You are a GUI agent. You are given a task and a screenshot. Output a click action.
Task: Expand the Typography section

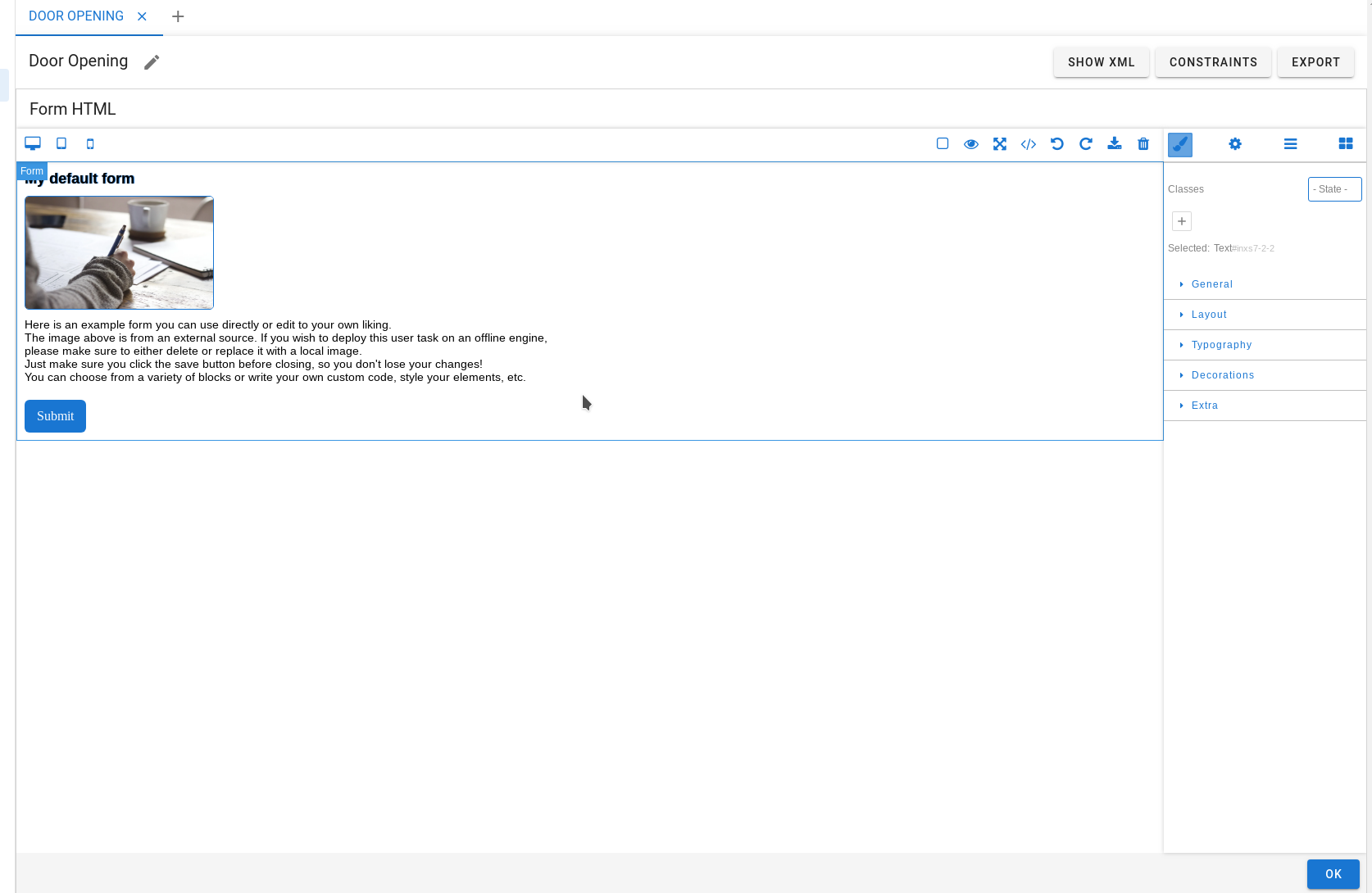(1221, 344)
